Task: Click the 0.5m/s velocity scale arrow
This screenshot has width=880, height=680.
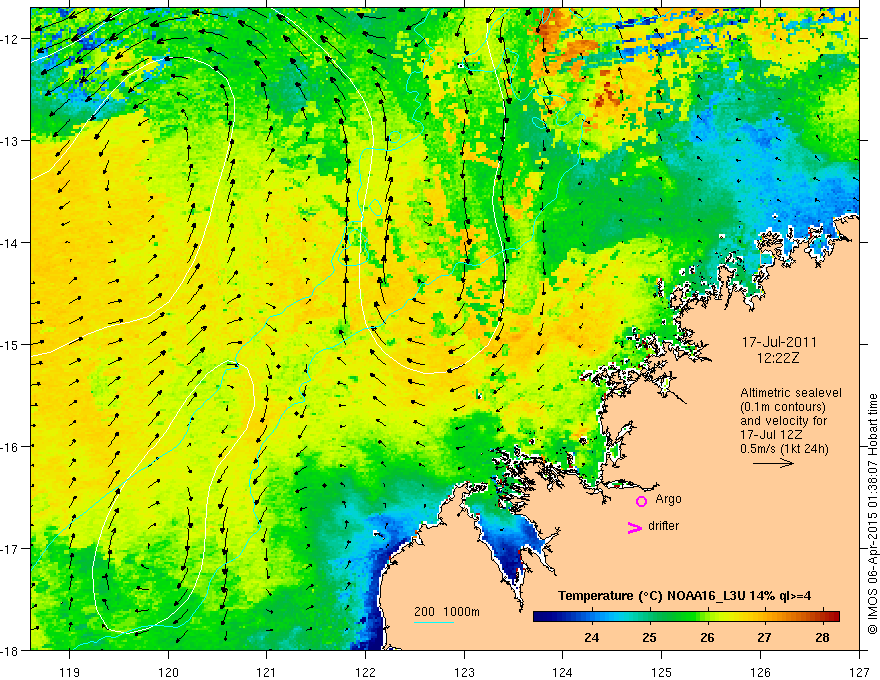Action: 773,463
